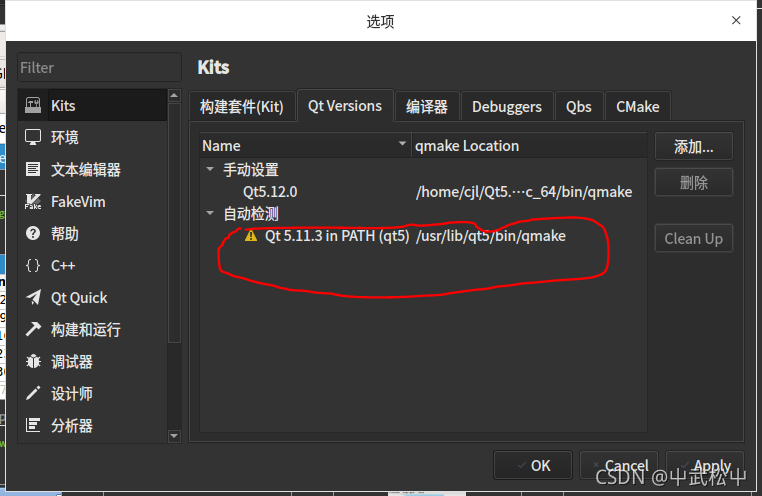This screenshot has width=762, height=496.
Task: Switch to the 构建套件(Kit) tab
Action: 242,106
